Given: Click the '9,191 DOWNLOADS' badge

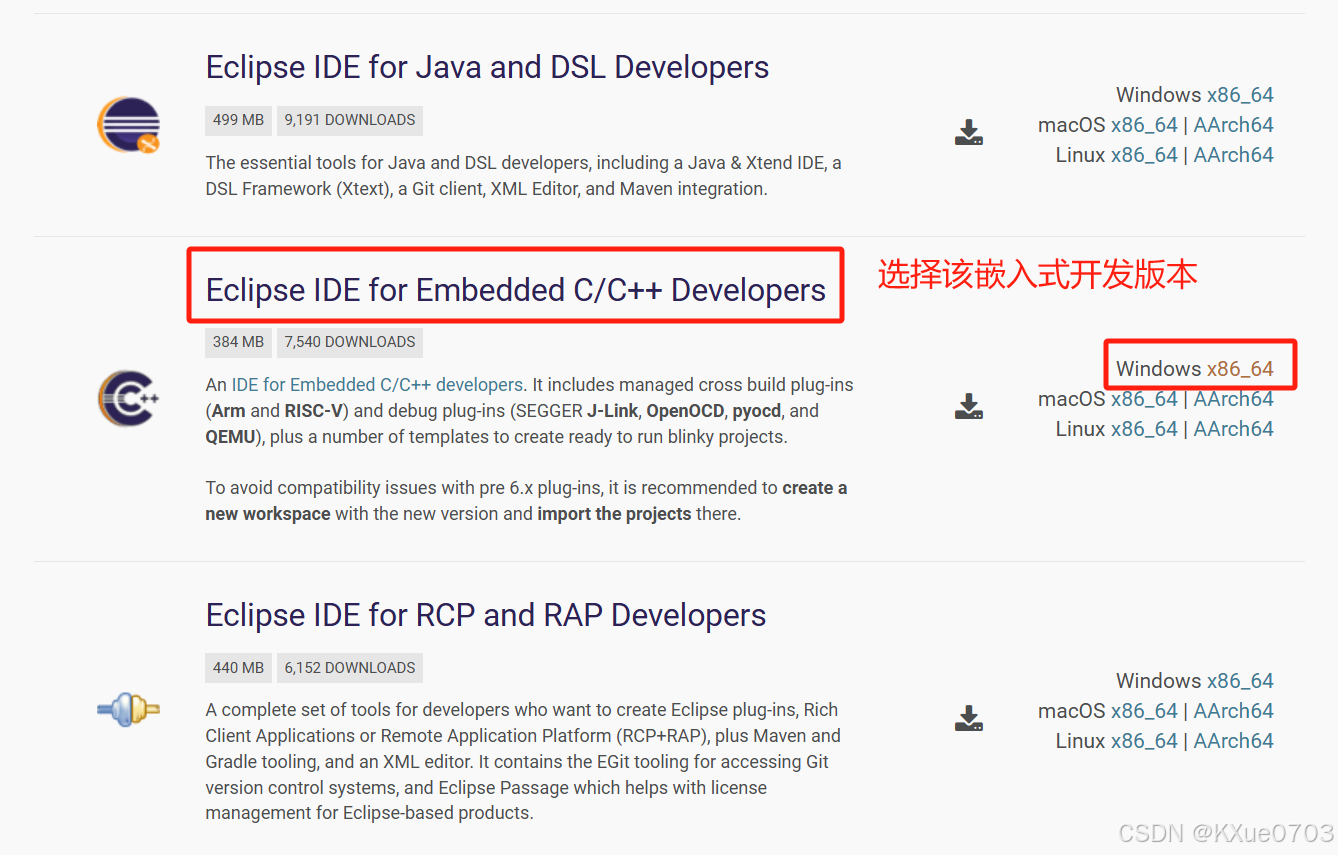Looking at the screenshot, I should point(350,120).
